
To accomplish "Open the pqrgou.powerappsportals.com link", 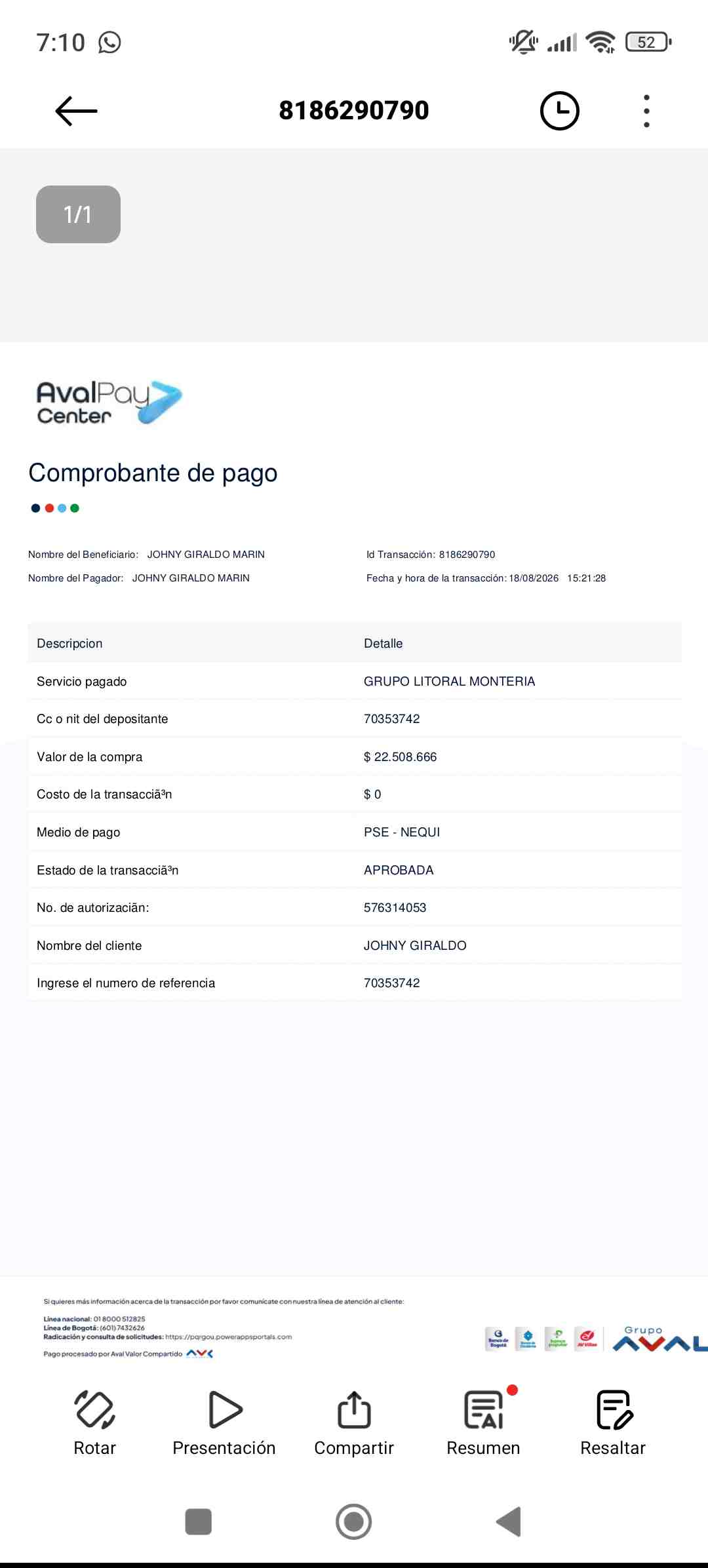I will pos(228,1337).
